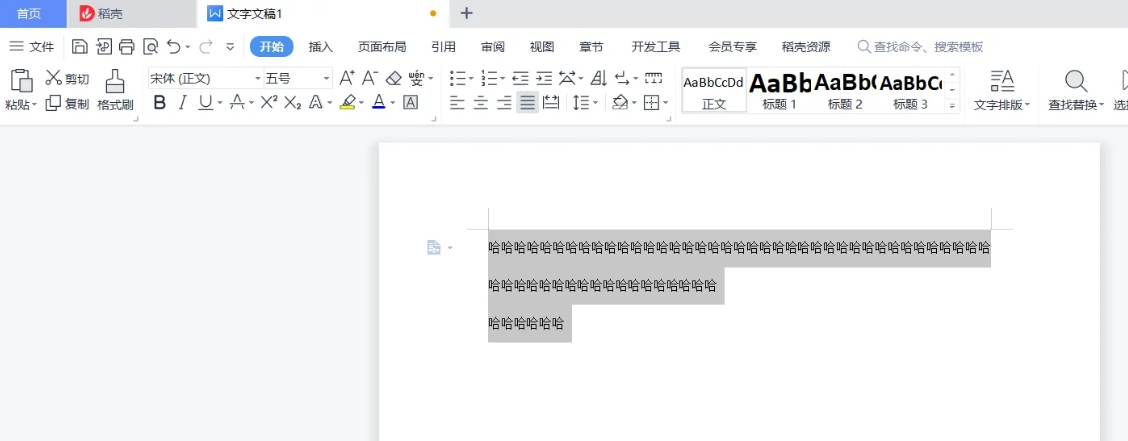
Task: Align text left
Action: pyautogui.click(x=458, y=103)
